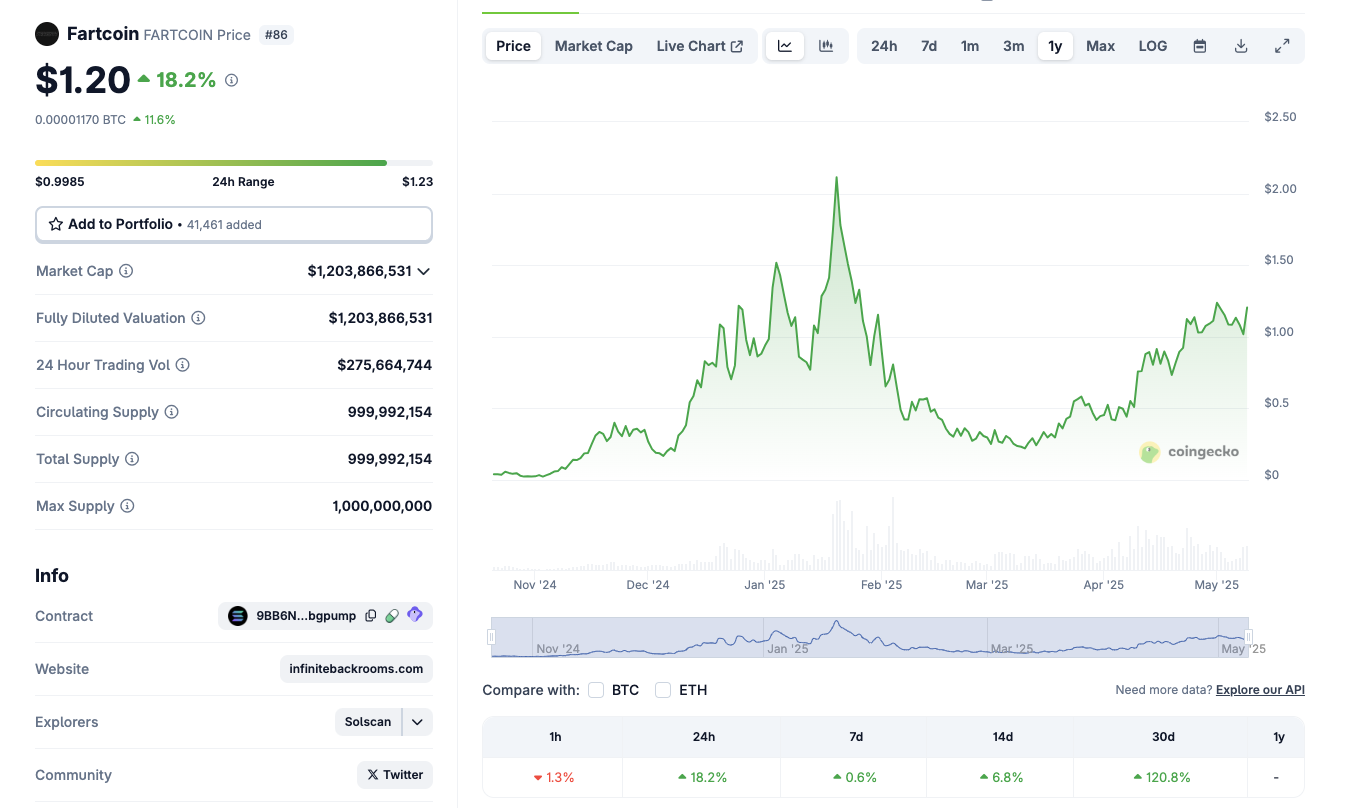
Task: Click the green pill icon in Contract row
Action: 392,616
